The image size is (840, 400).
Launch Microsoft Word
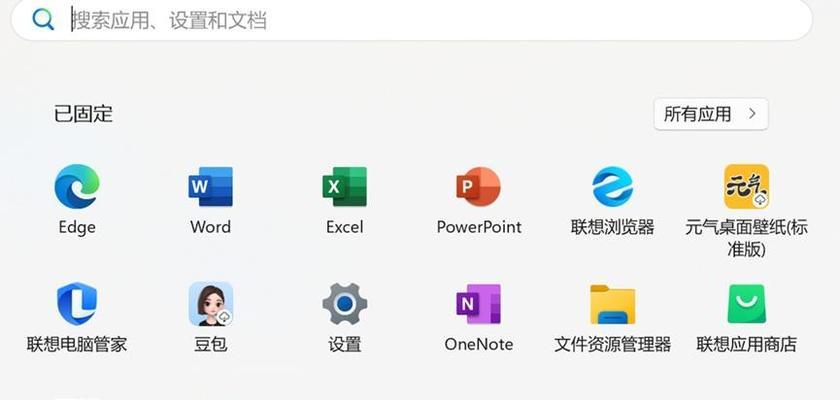coord(211,186)
